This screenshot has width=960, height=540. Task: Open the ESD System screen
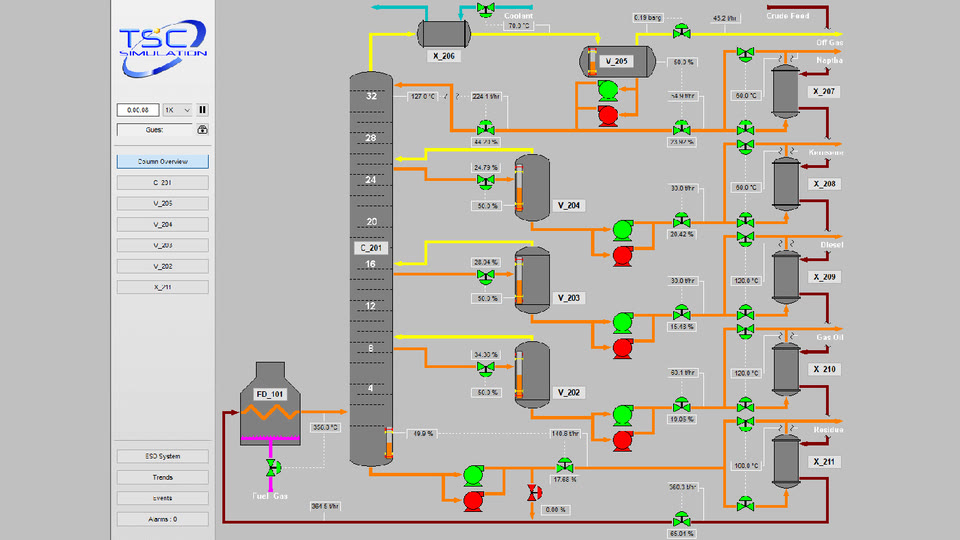[x=163, y=456]
